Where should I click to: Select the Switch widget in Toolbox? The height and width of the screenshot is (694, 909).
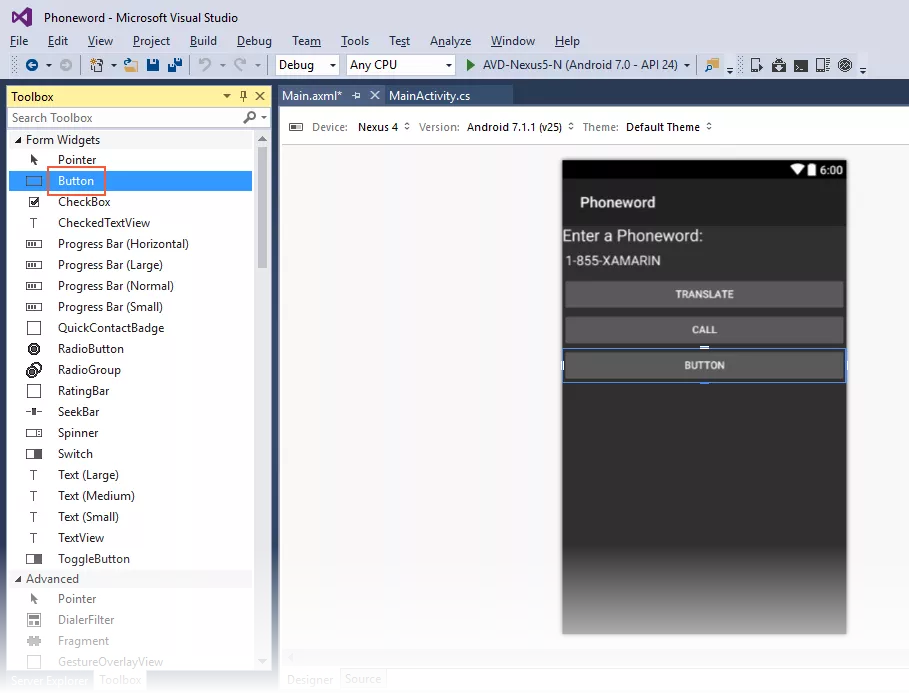131,454
